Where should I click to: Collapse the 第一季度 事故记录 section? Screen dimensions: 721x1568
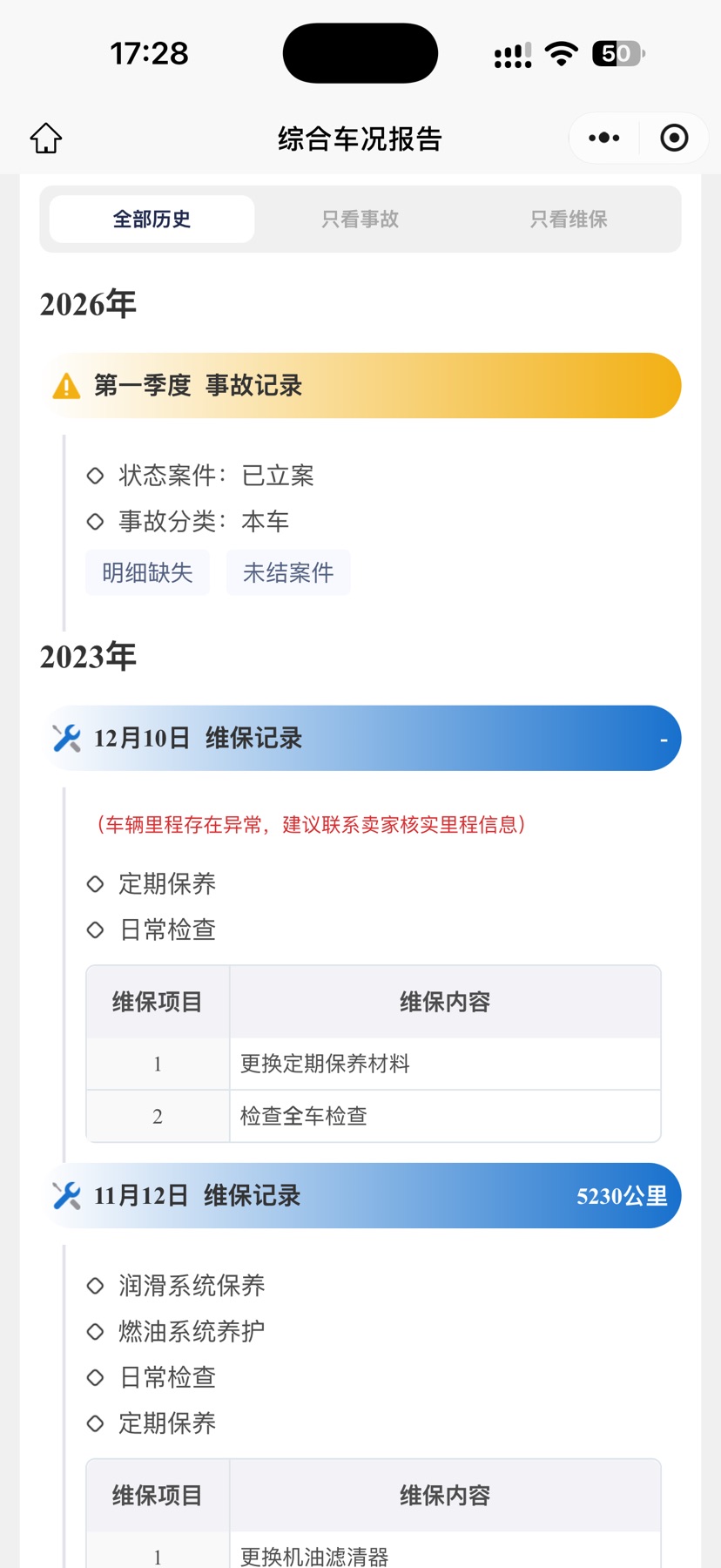click(x=363, y=386)
